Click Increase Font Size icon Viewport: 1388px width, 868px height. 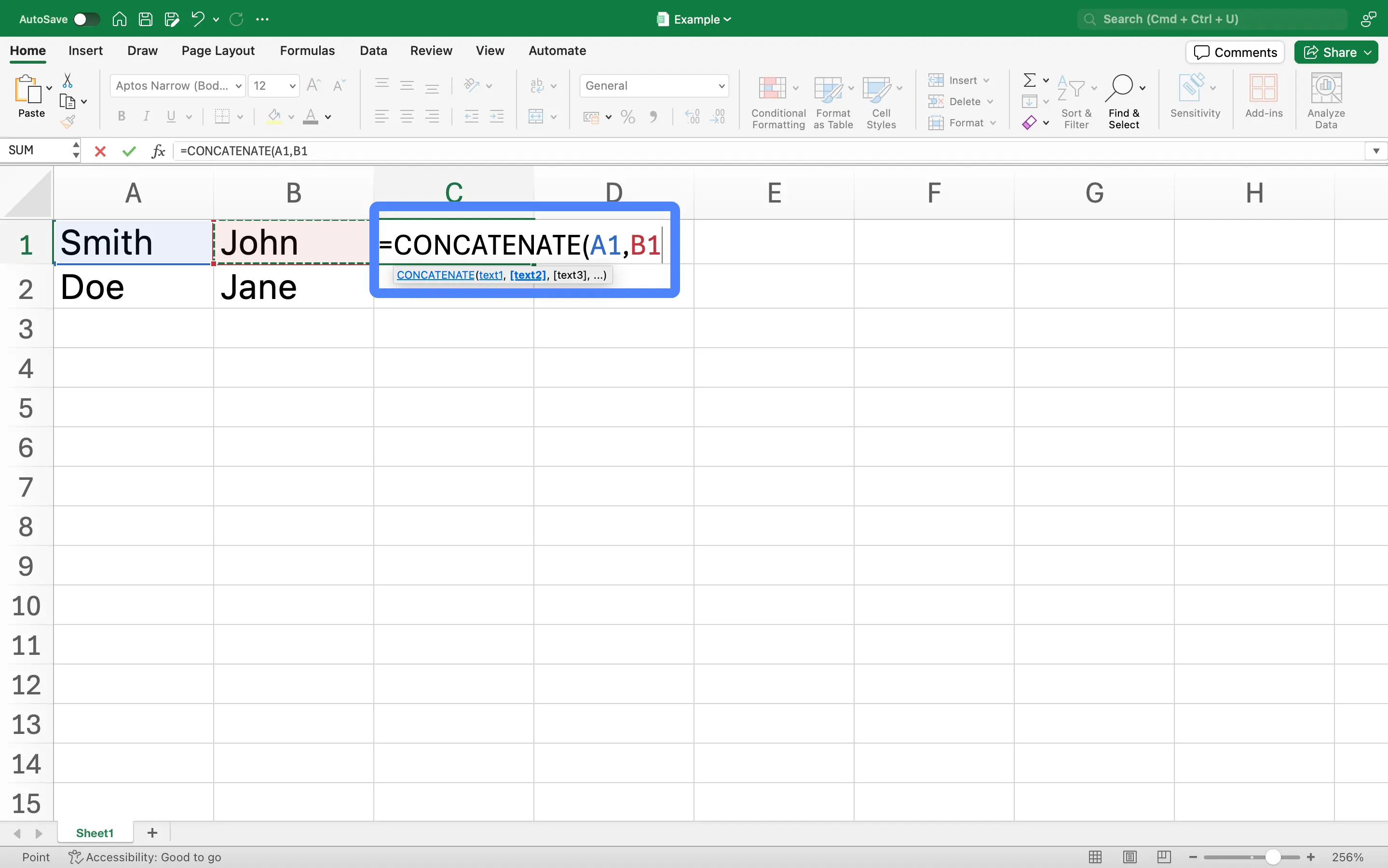pos(314,85)
